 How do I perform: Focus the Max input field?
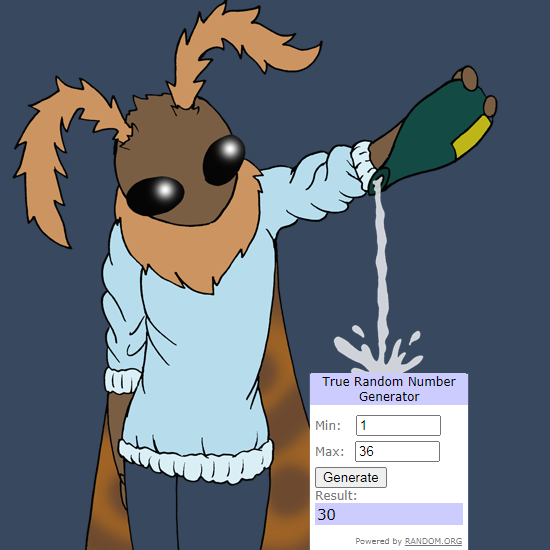click(397, 451)
